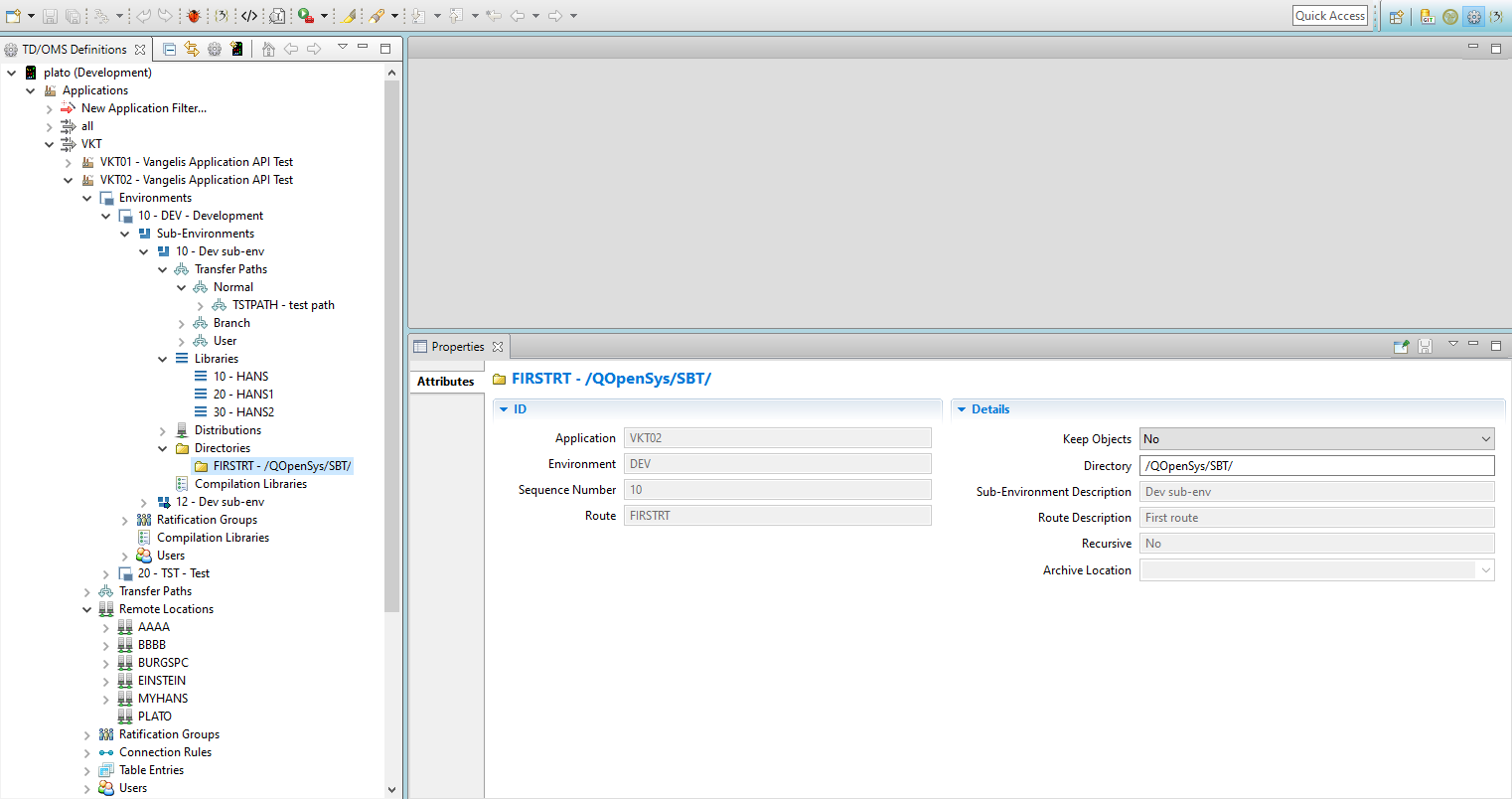Screen dimensions: 1512x799
Task: Pin the Properties view to selection
Action: point(1401,347)
